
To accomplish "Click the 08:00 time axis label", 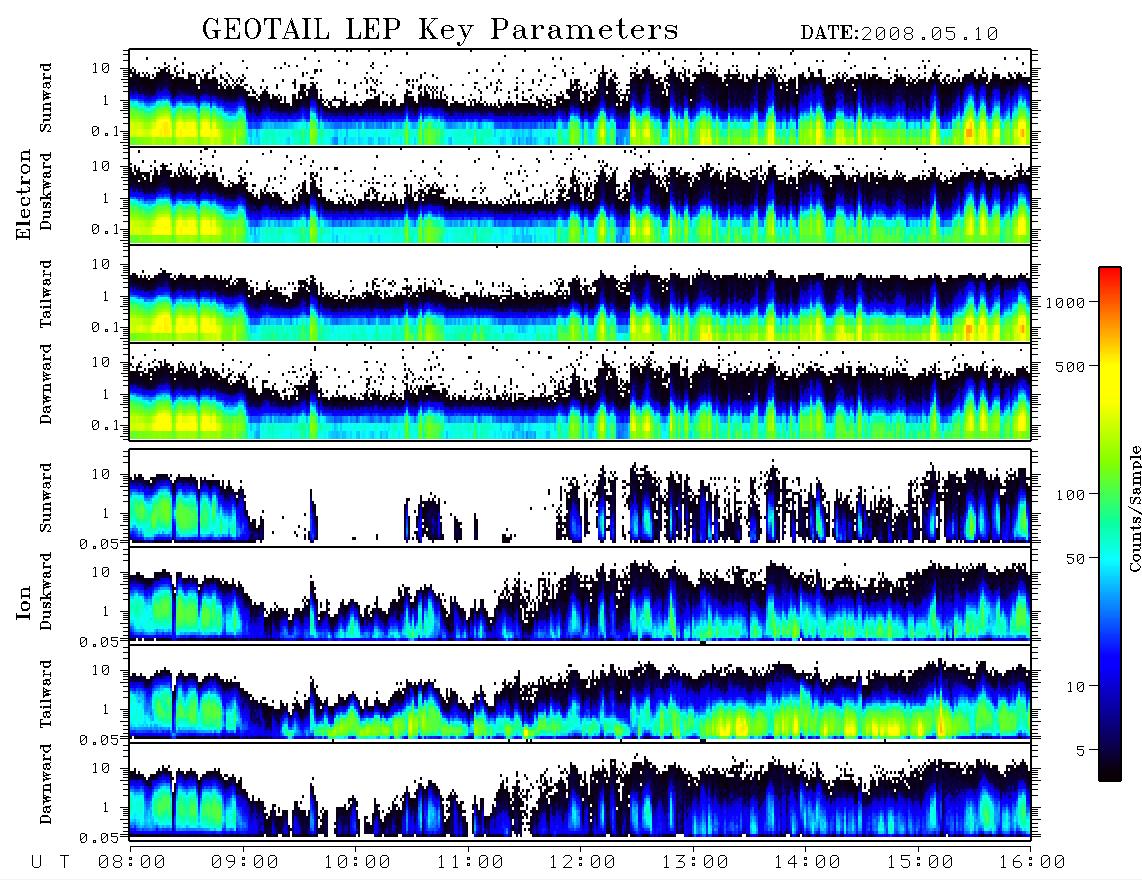I will tap(132, 862).
